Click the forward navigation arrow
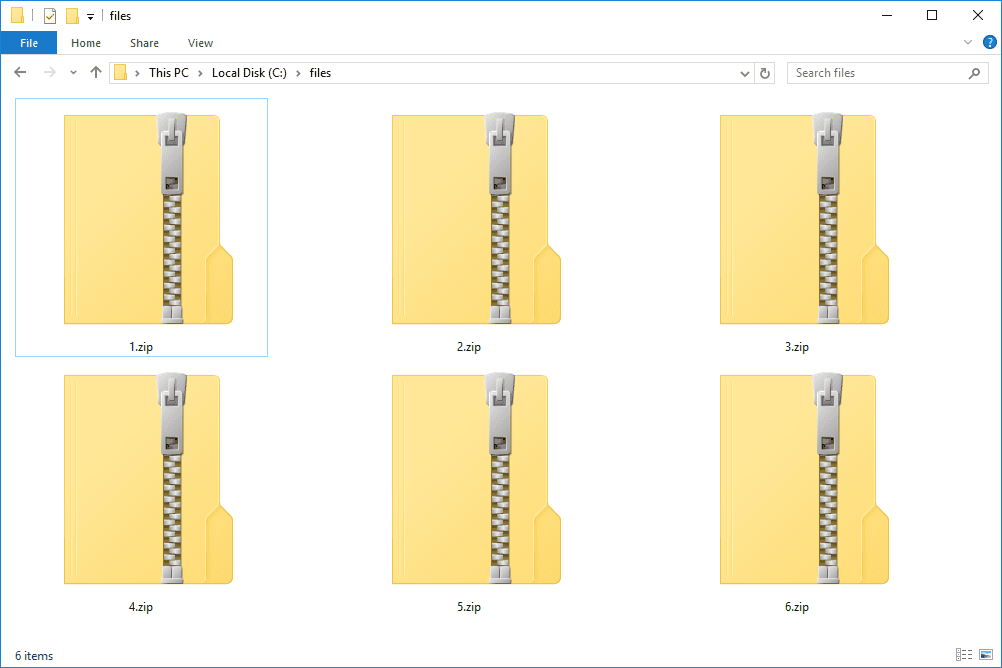Image resolution: width=1002 pixels, height=668 pixels. coord(46,72)
